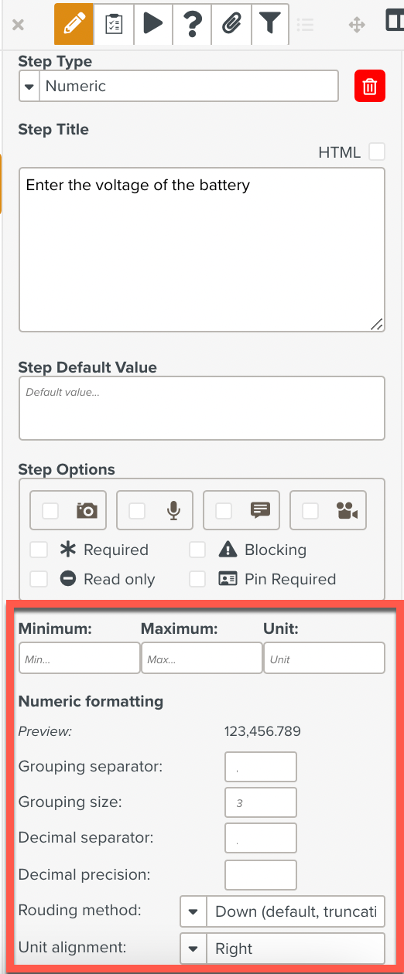Click the red trash delete button

(370, 86)
